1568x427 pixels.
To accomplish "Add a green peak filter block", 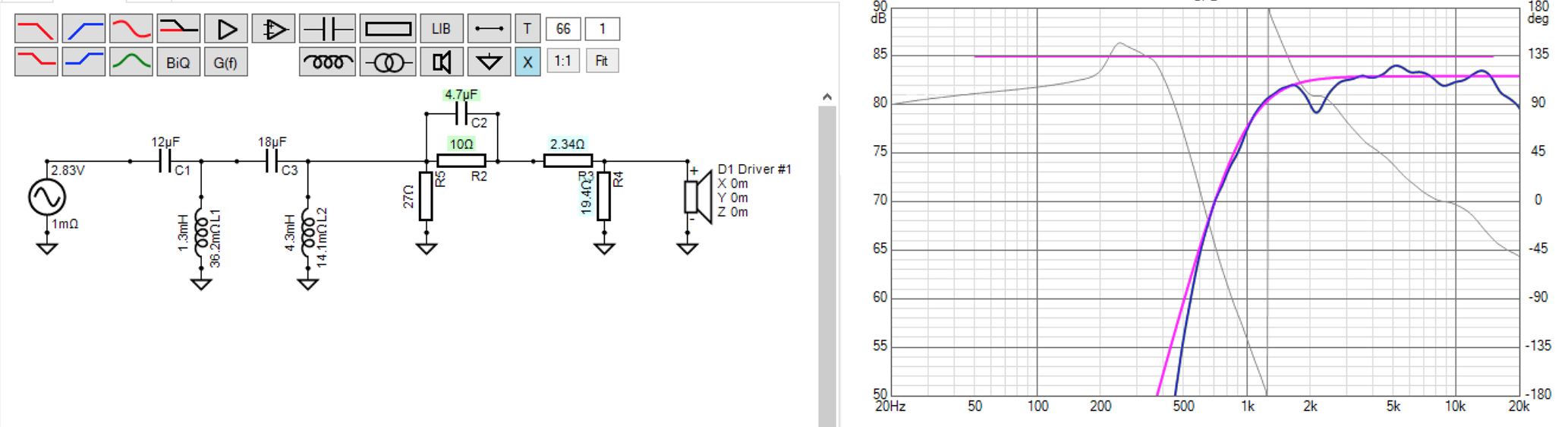I will coord(131,62).
